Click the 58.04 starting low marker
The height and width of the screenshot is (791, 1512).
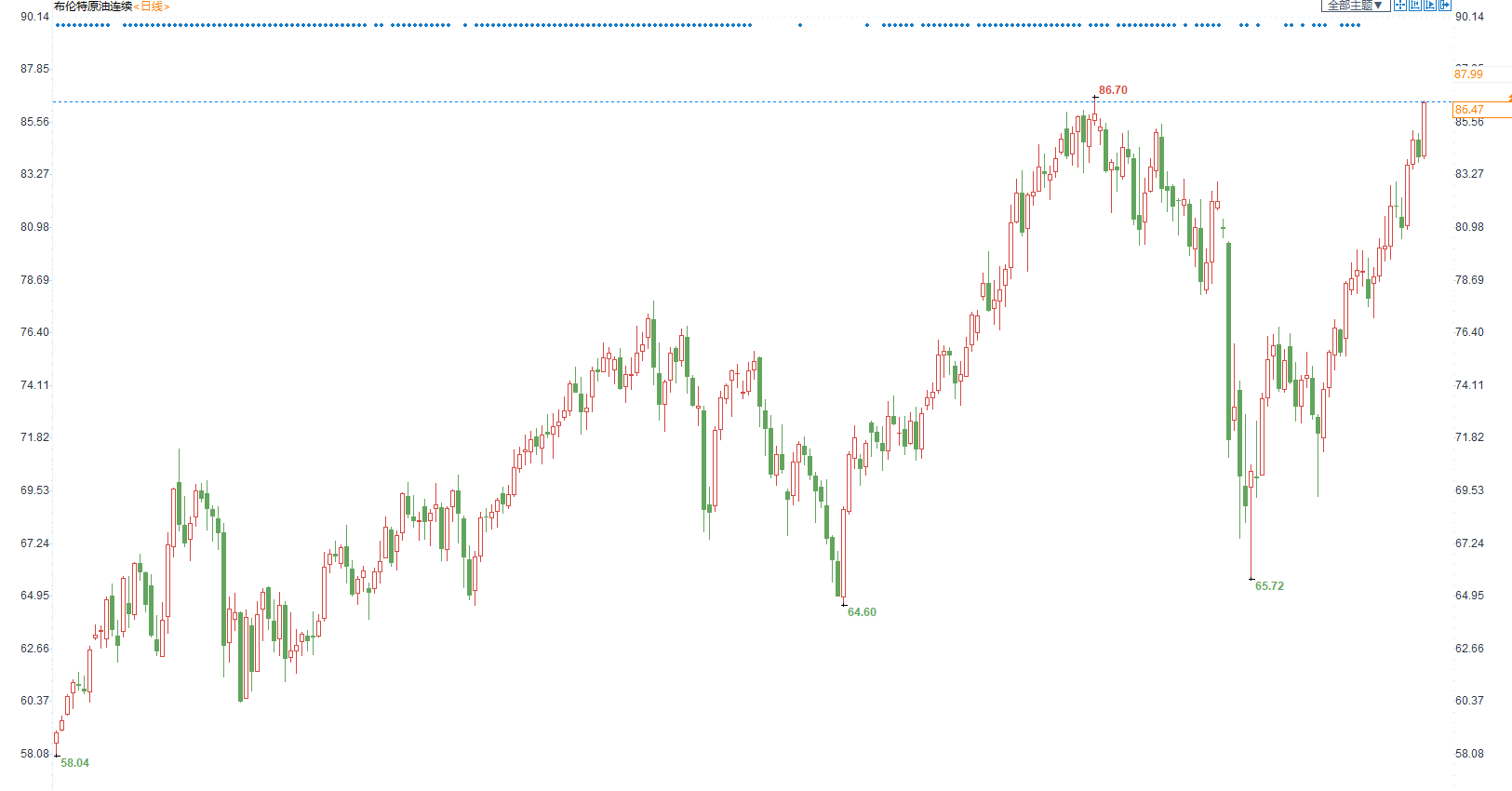74,763
